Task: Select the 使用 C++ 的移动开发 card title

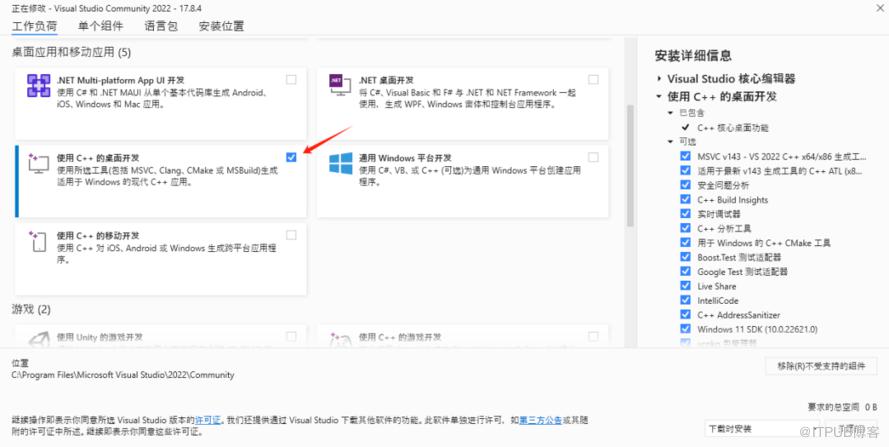Action: 98,235
